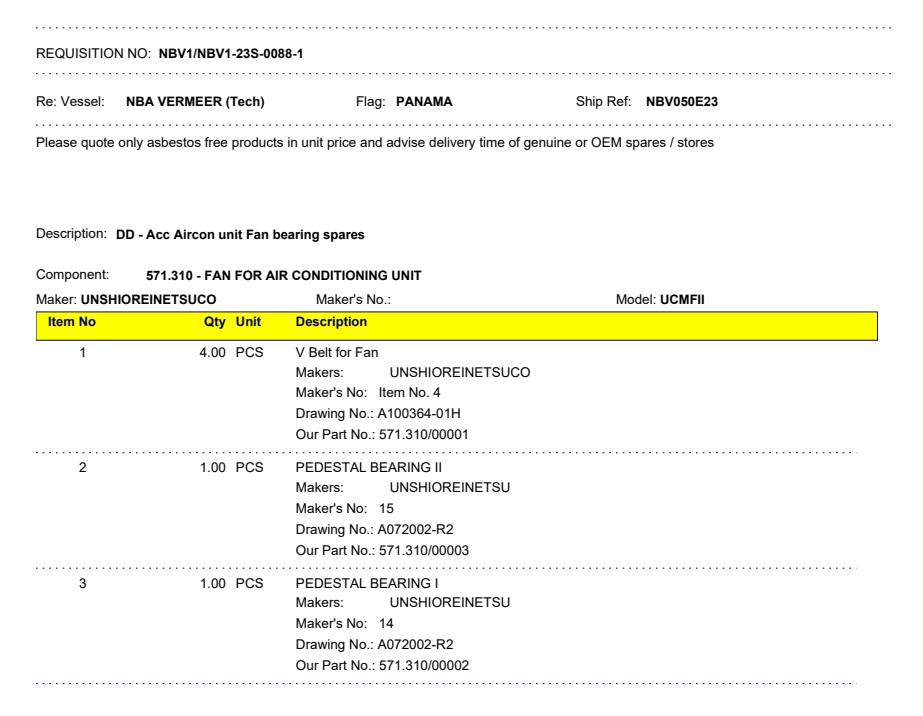This screenshot has height=716, width=923.
Task: Select ship reference NBV050E23
Action: point(682,101)
